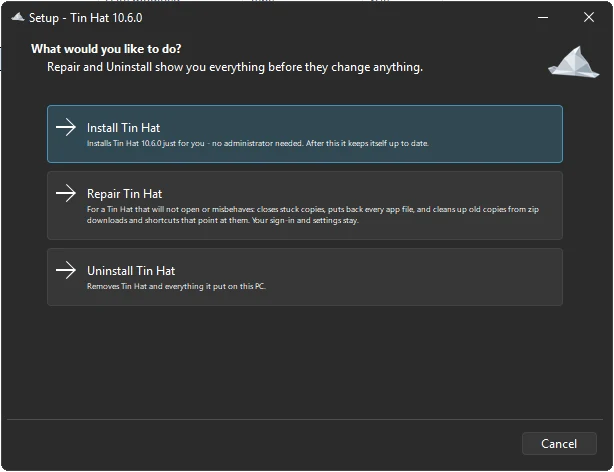Select the Repair Tin Hat option
This screenshot has height=472, width=614.
305,205
